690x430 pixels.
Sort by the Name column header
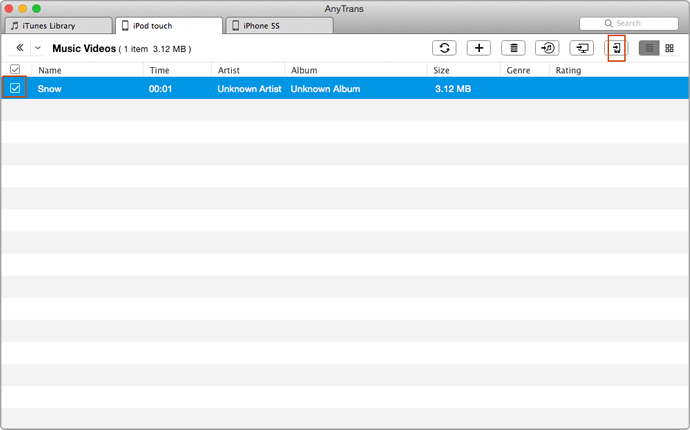click(x=50, y=70)
